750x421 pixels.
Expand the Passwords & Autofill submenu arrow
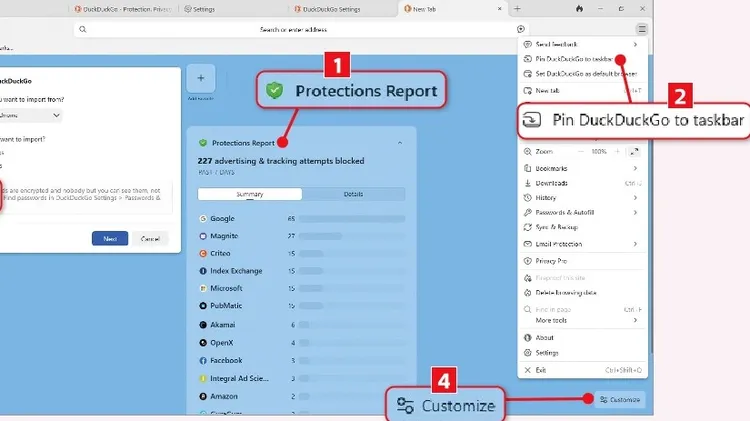point(635,212)
